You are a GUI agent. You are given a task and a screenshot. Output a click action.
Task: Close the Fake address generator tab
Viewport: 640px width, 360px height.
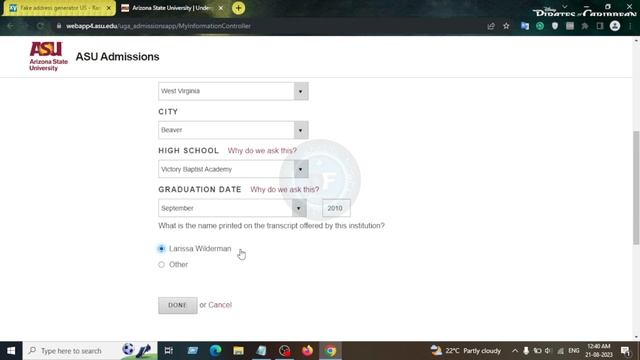click(109, 8)
